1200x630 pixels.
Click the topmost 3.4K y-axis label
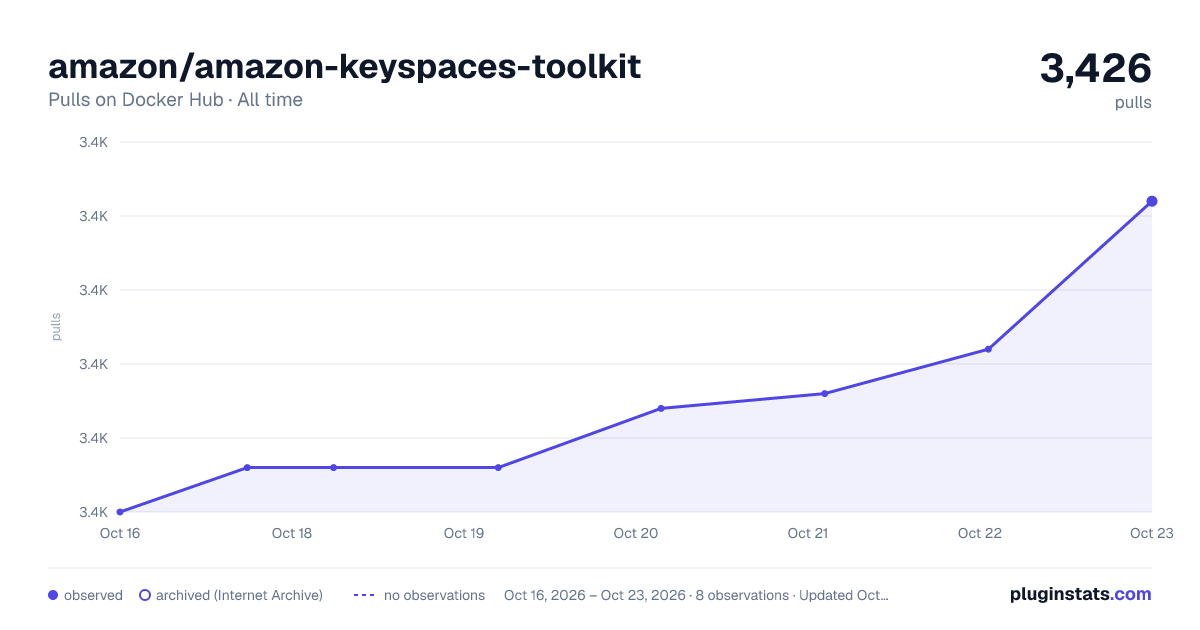pos(94,142)
